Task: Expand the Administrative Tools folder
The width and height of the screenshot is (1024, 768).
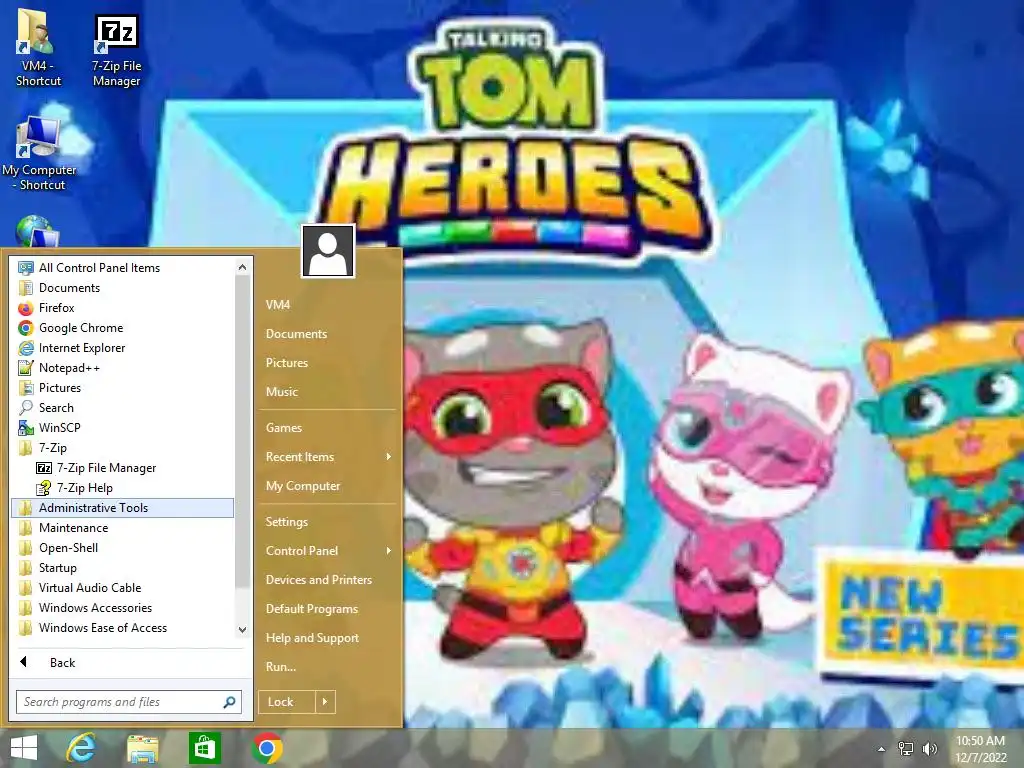Action: 123,508
